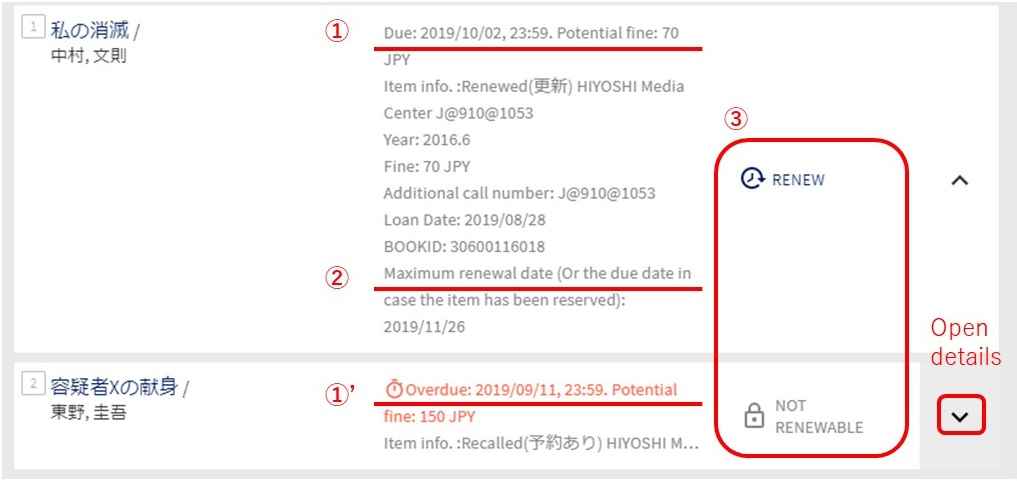
Task: Select item number 1 box
Action: pyautogui.click(x=32, y=28)
